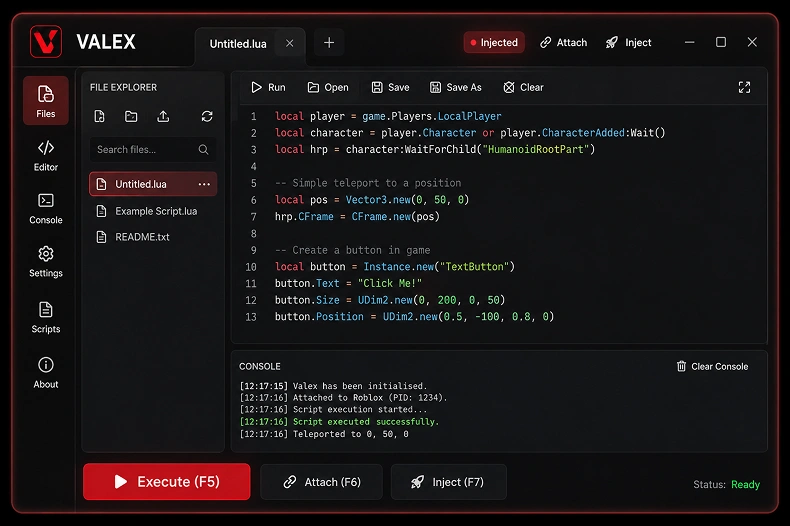Click the Ready status text
The height and width of the screenshot is (526, 790).
pyautogui.click(x=745, y=485)
